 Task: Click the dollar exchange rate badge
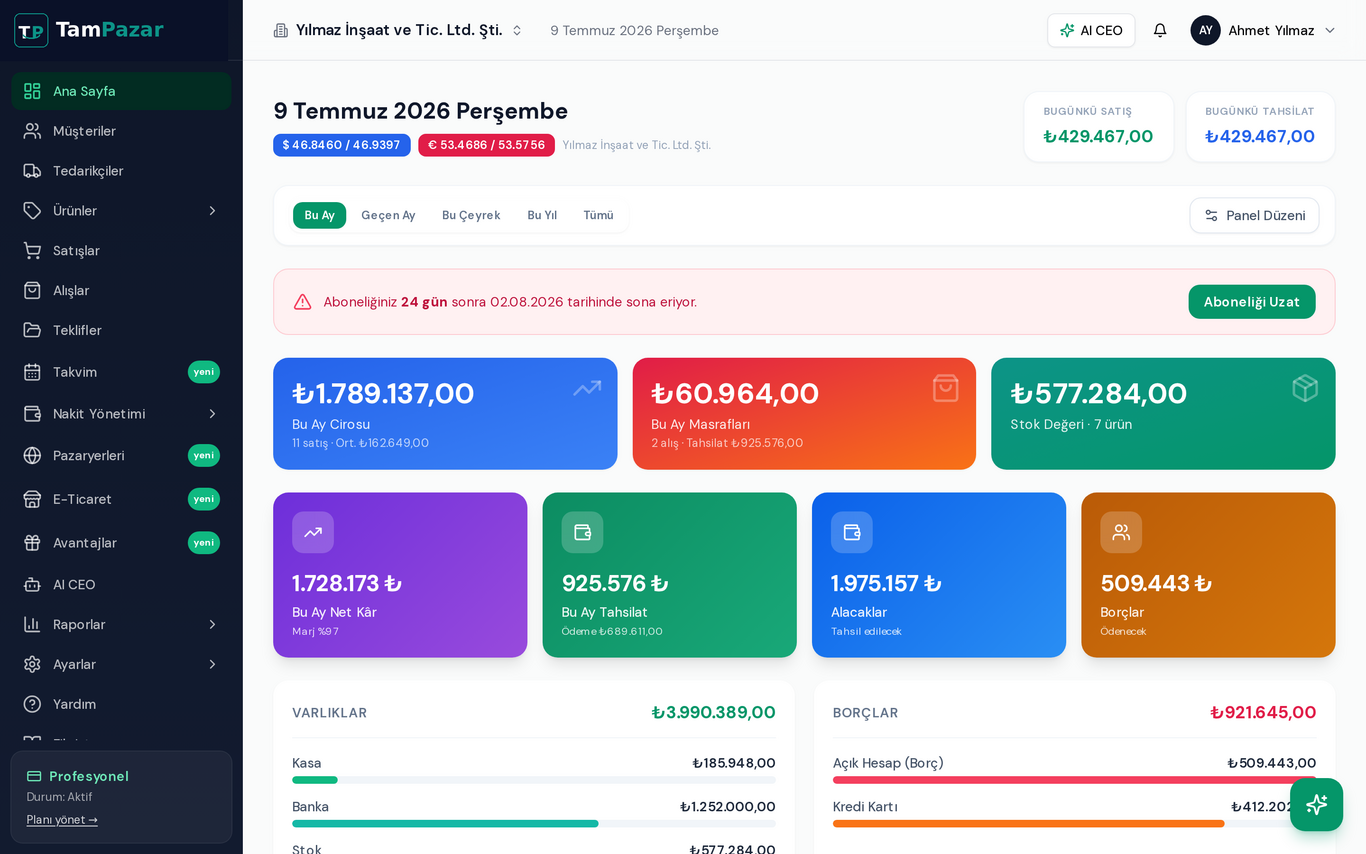pos(342,145)
